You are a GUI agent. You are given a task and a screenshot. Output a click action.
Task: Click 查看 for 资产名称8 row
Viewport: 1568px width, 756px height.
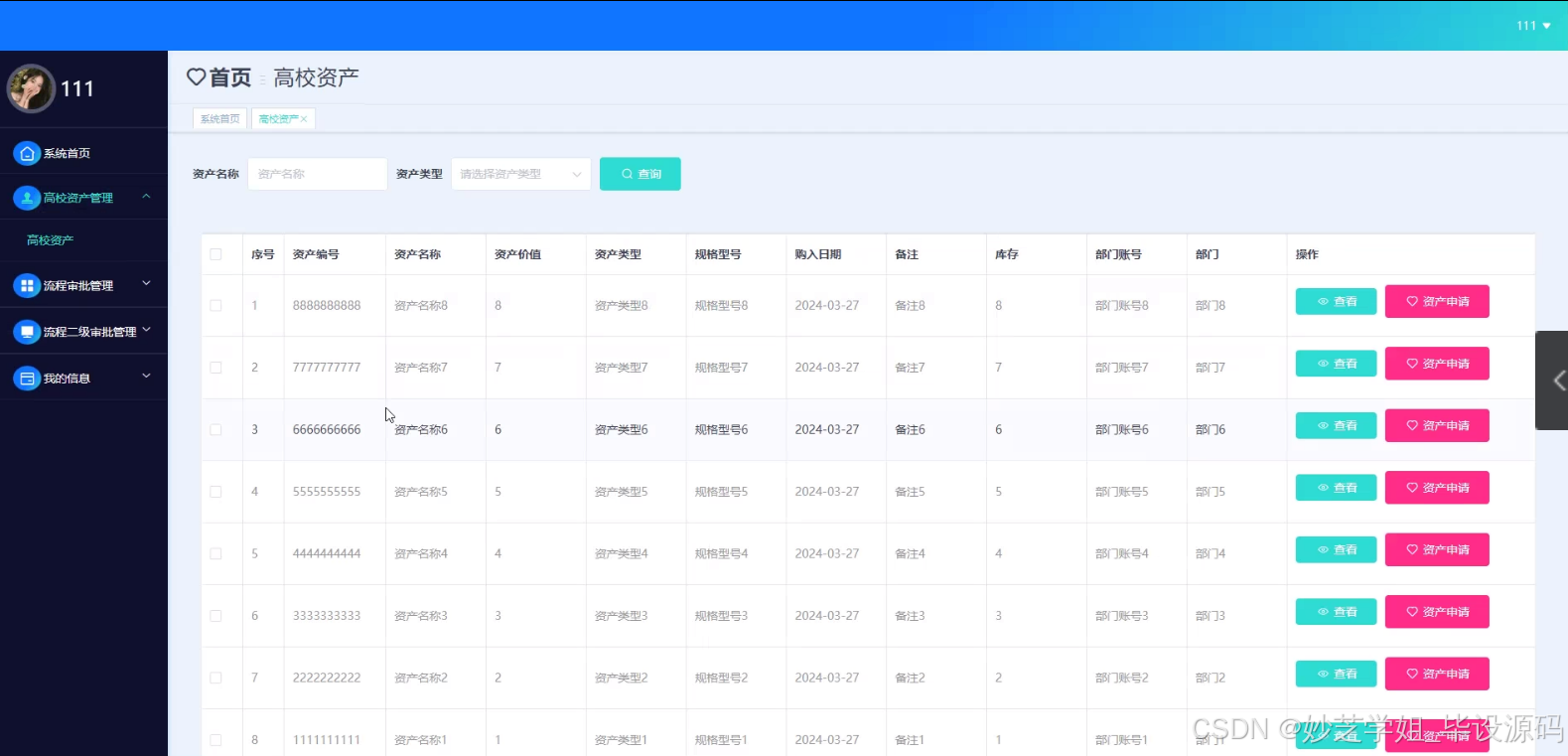[1336, 301]
